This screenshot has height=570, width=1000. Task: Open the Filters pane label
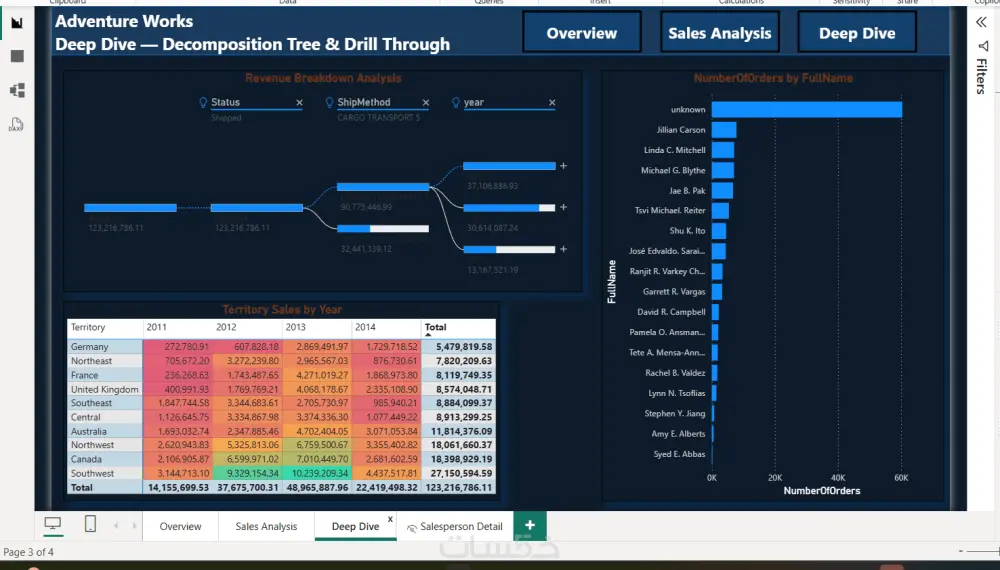pyautogui.click(x=982, y=76)
